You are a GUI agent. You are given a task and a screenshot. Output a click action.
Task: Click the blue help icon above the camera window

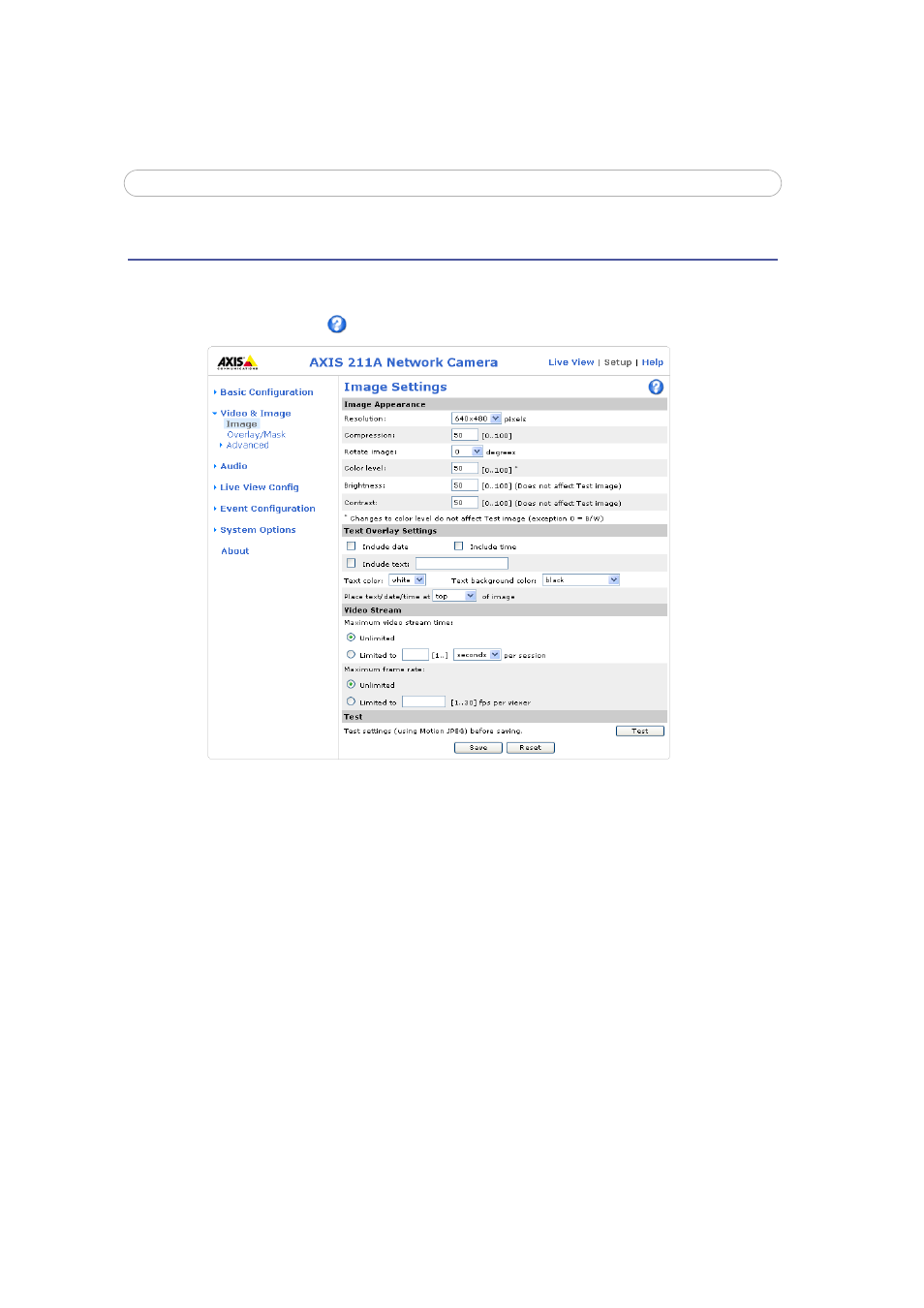click(x=337, y=325)
